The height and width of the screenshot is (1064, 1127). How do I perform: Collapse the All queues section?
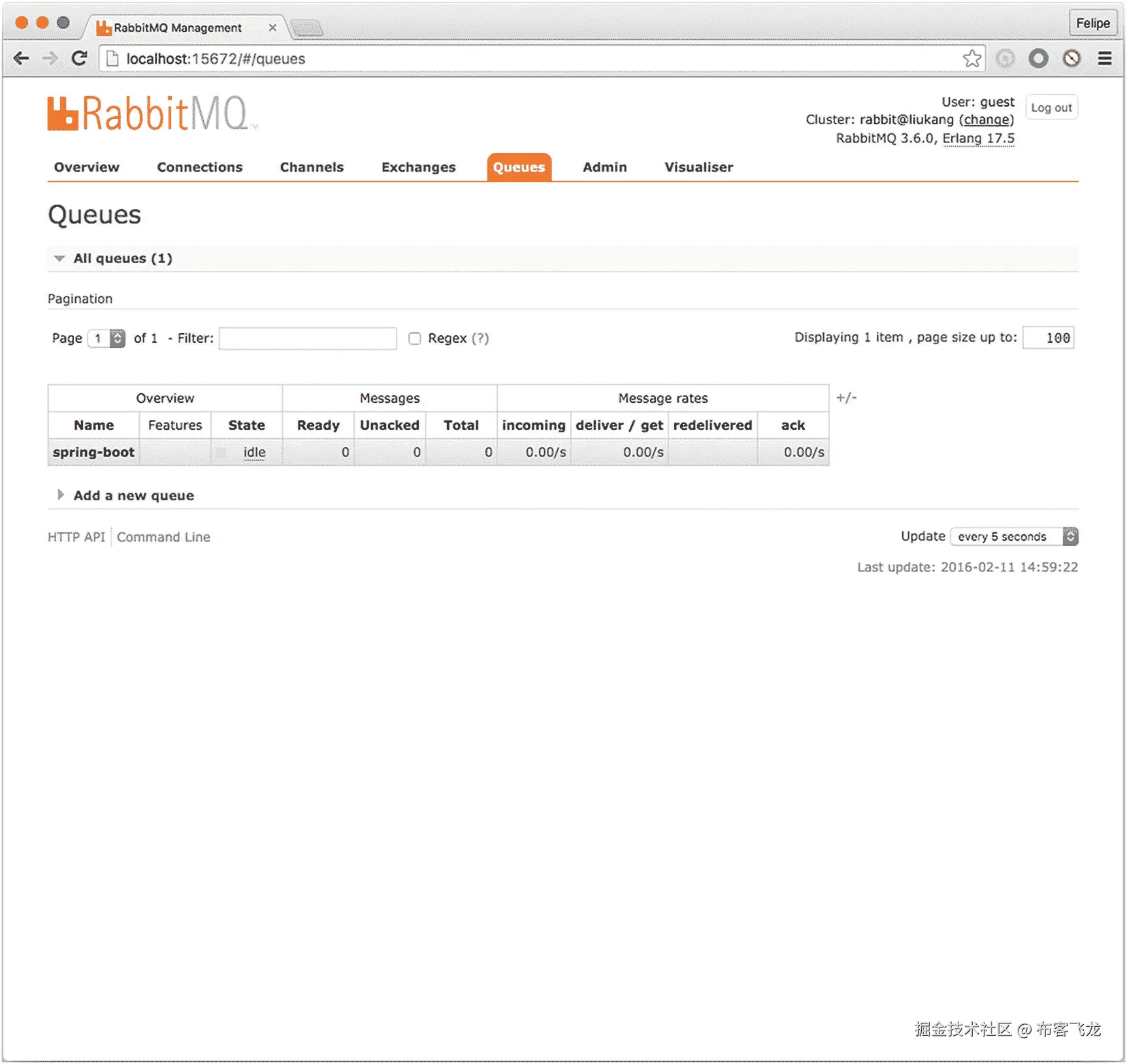point(123,259)
